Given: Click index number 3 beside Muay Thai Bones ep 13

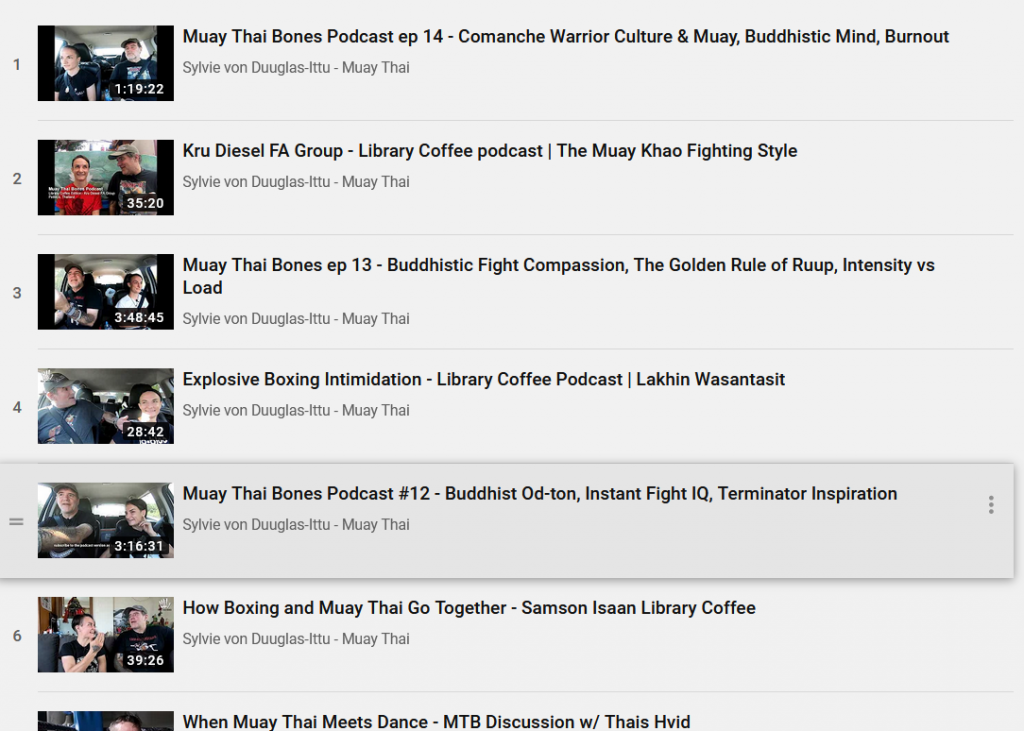Looking at the screenshot, I should [x=17, y=293].
